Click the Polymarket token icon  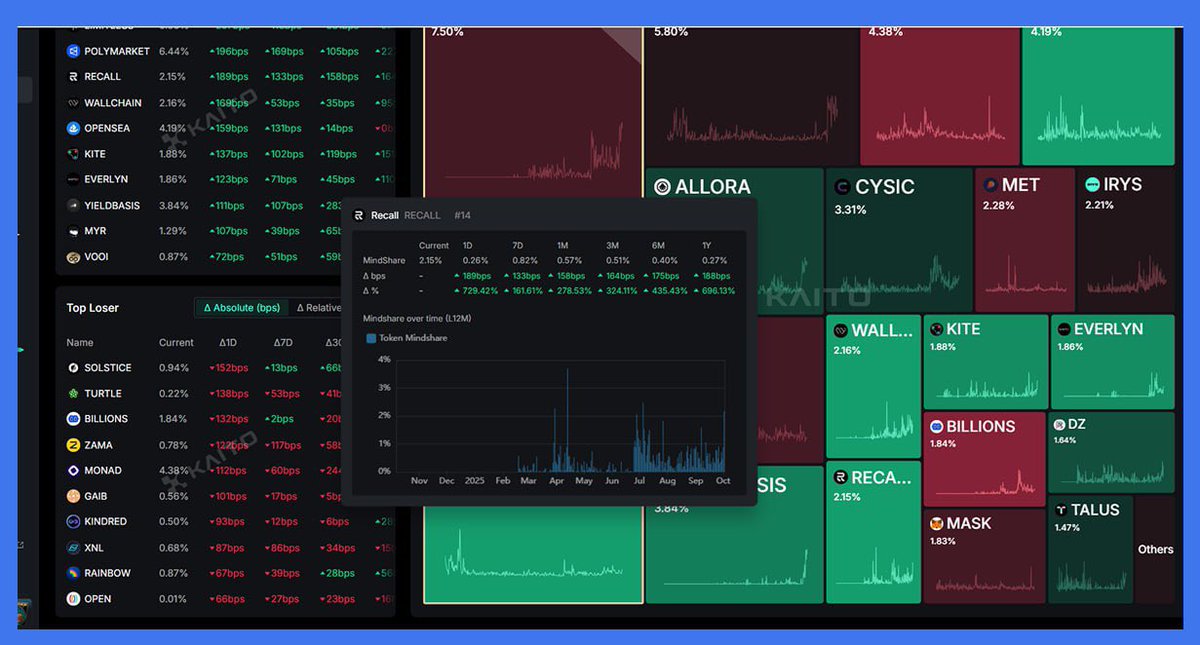pyautogui.click(x=73, y=51)
